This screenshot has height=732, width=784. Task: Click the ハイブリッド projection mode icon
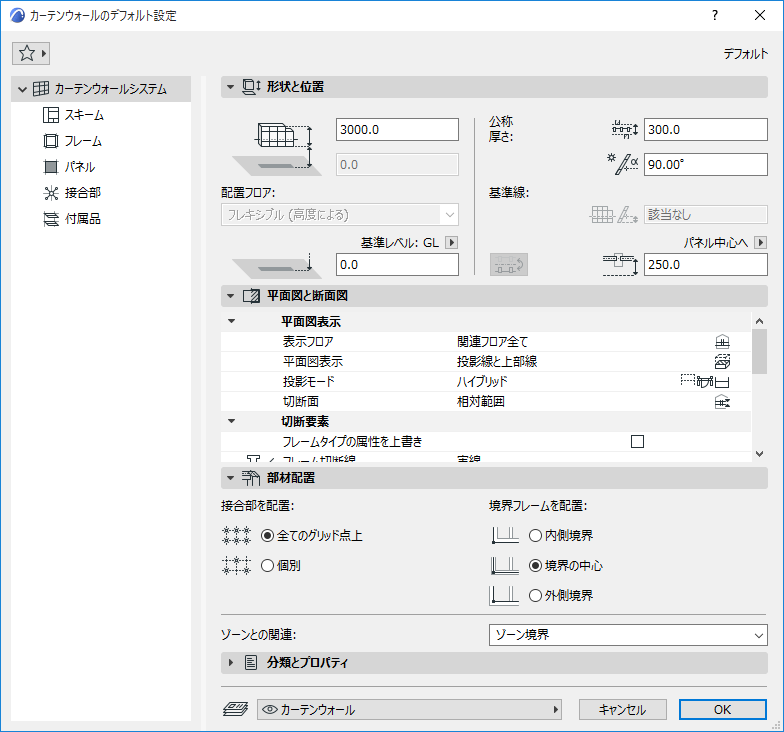pyautogui.click(x=705, y=382)
